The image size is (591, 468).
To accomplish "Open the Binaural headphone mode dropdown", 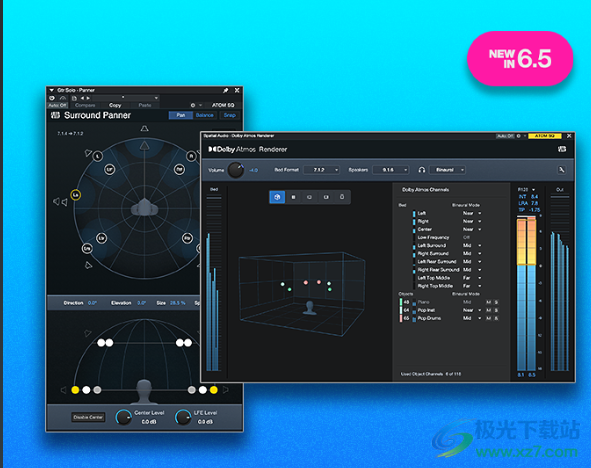I will (x=447, y=170).
